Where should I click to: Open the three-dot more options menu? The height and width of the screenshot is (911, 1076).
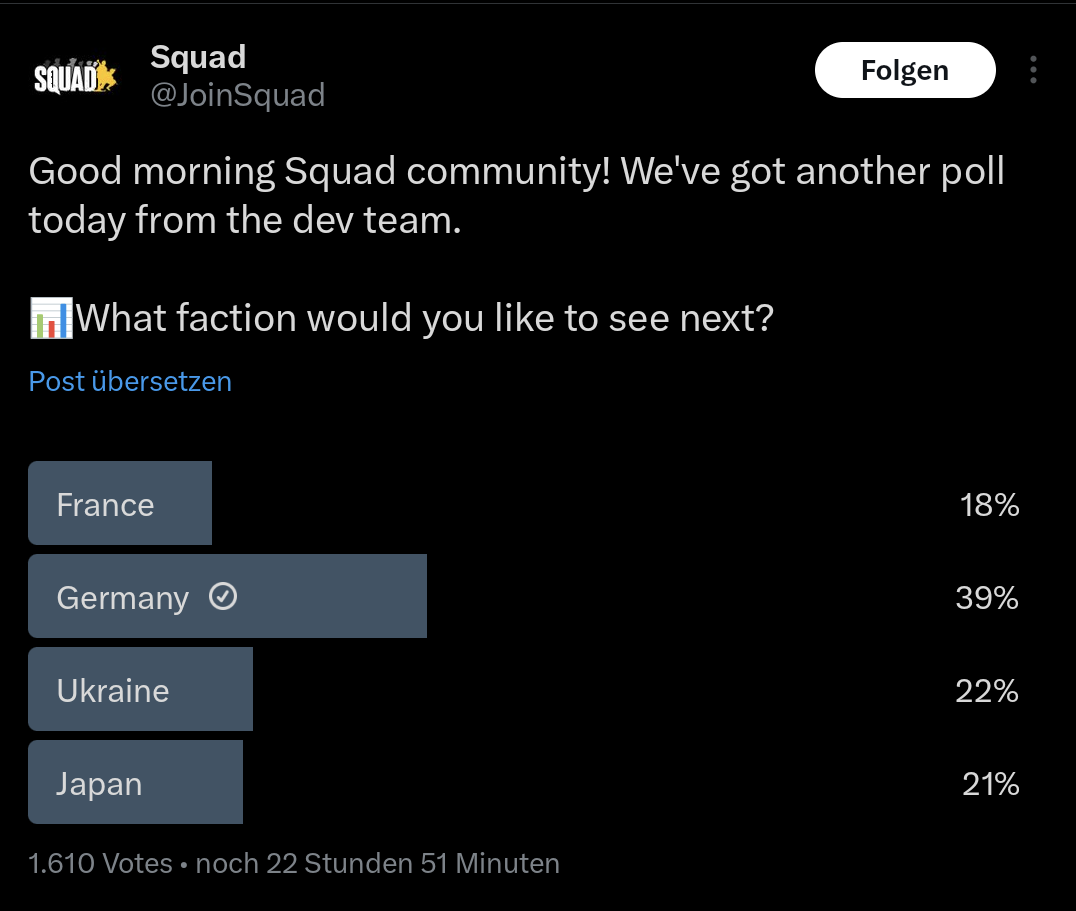pyautogui.click(x=1033, y=70)
